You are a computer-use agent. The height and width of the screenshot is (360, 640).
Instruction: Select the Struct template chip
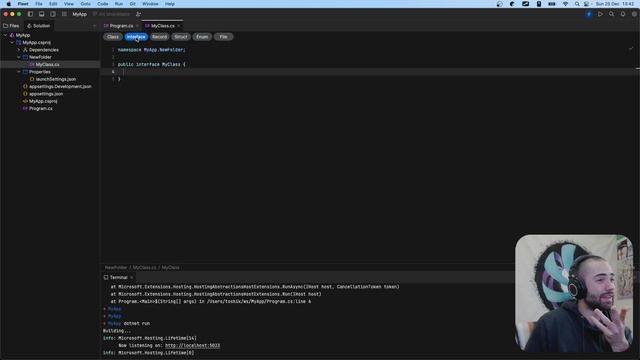pos(181,37)
